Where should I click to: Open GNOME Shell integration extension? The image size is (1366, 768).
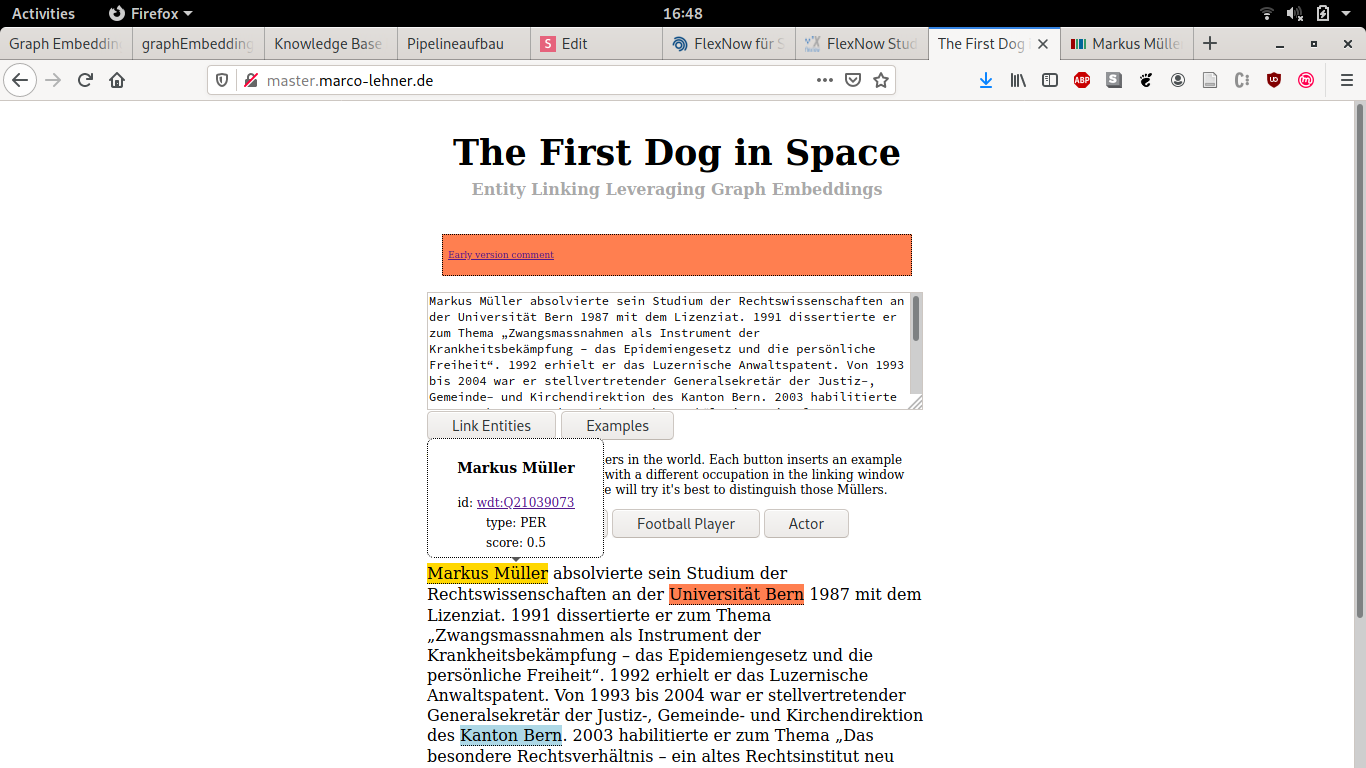click(1146, 80)
